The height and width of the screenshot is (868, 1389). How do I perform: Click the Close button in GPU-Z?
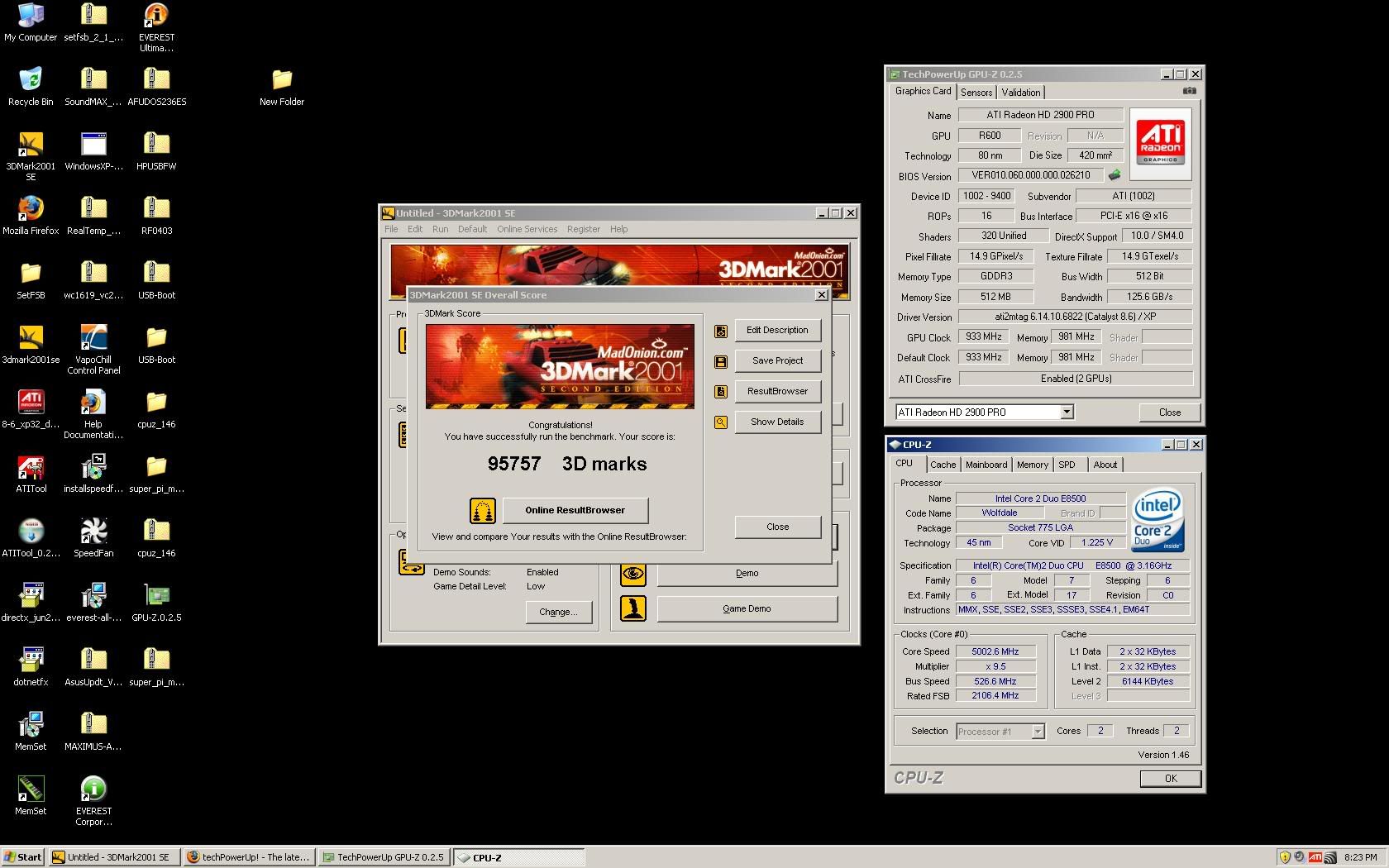click(x=1169, y=412)
